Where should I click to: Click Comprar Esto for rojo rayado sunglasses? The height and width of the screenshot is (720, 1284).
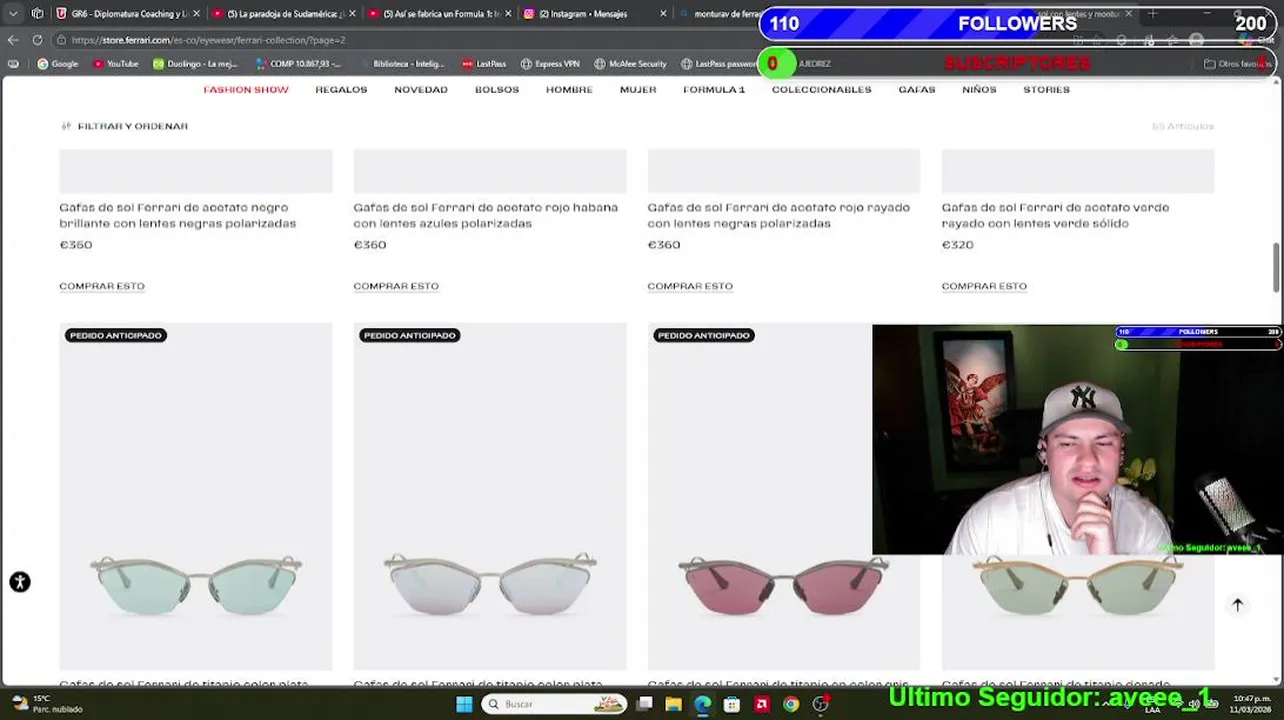click(690, 286)
